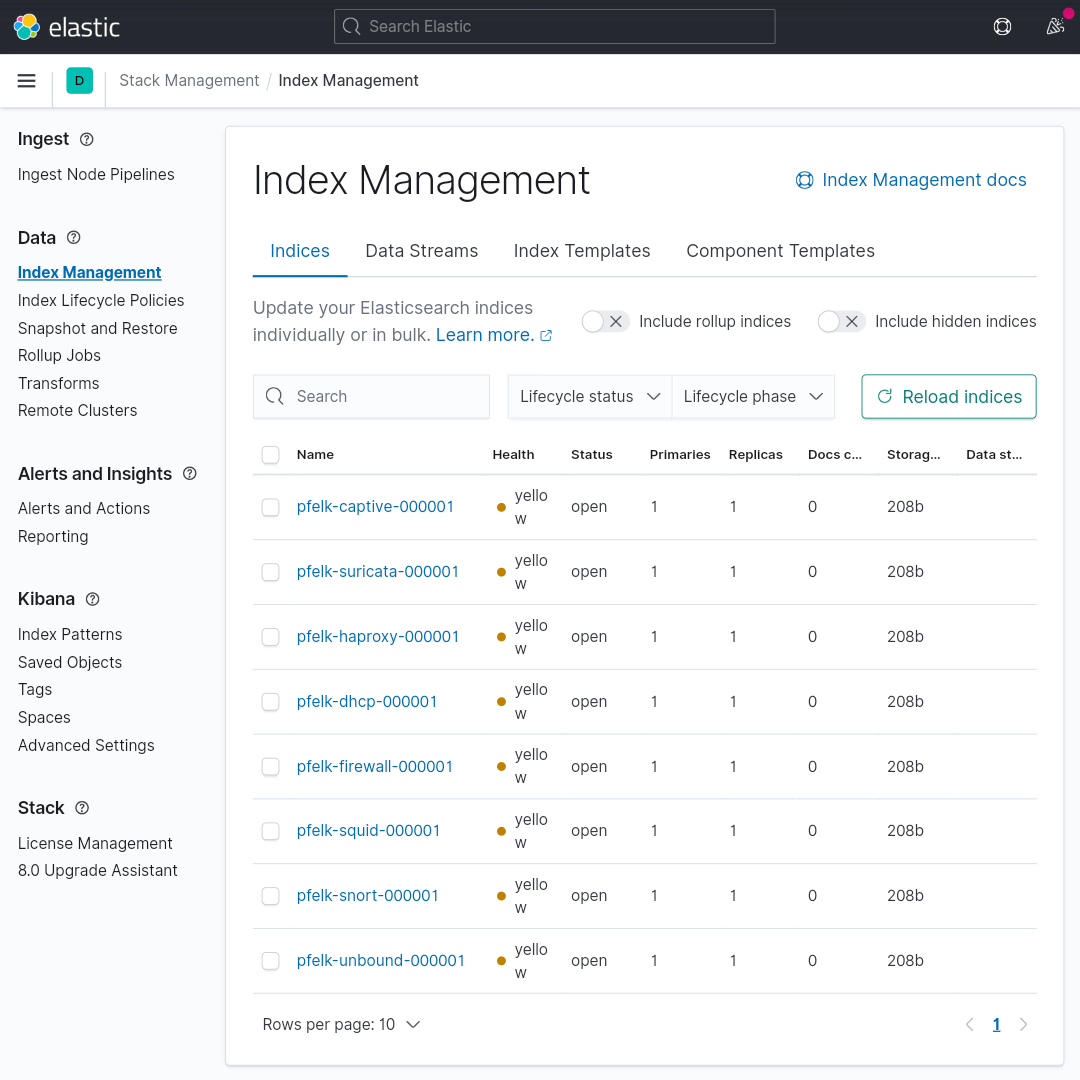The width and height of the screenshot is (1080, 1080).
Task: Click the magnifier icon in Search Elastic
Action: [x=351, y=26]
